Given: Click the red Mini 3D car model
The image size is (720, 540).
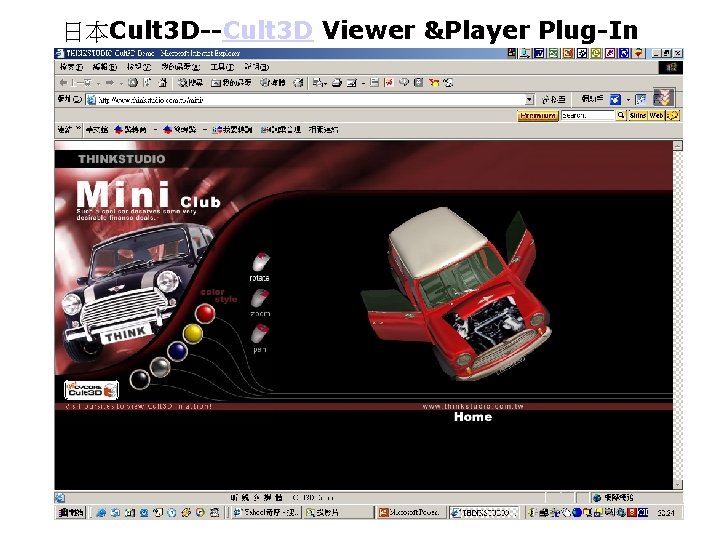Looking at the screenshot, I should pyautogui.click(x=457, y=294).
